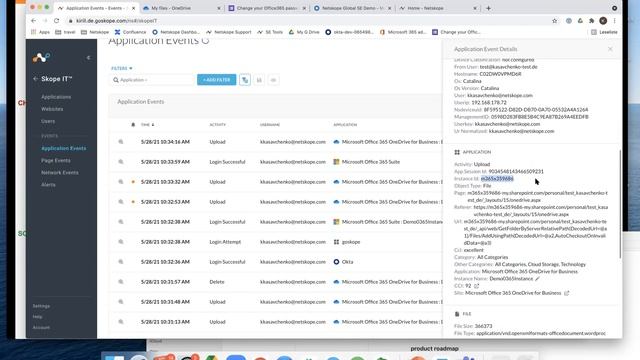Click the browser address bar
The height and width of the screenshot is (360, 640).
coord(308,20)
